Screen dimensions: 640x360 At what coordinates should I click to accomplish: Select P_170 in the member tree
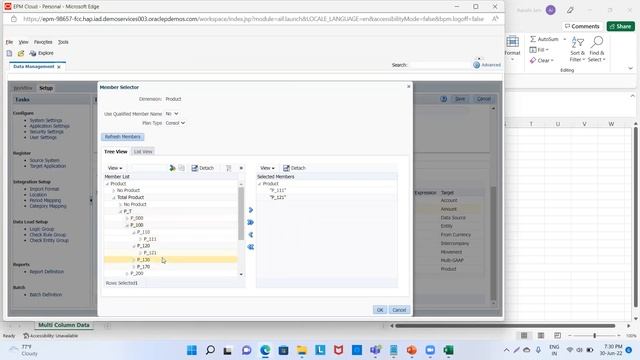click(143, 267)
